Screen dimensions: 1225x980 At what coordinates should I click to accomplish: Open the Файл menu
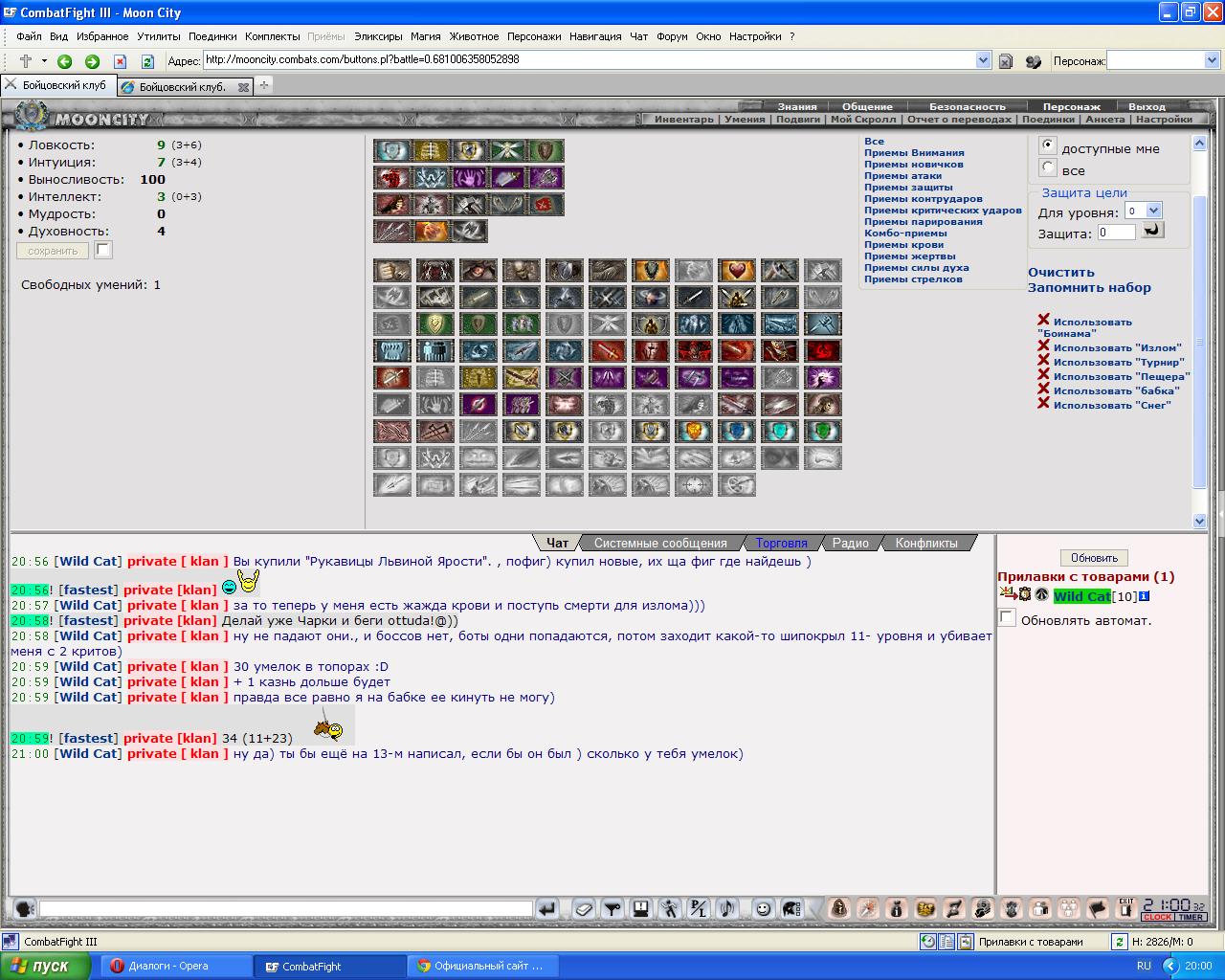pos(29,36)
